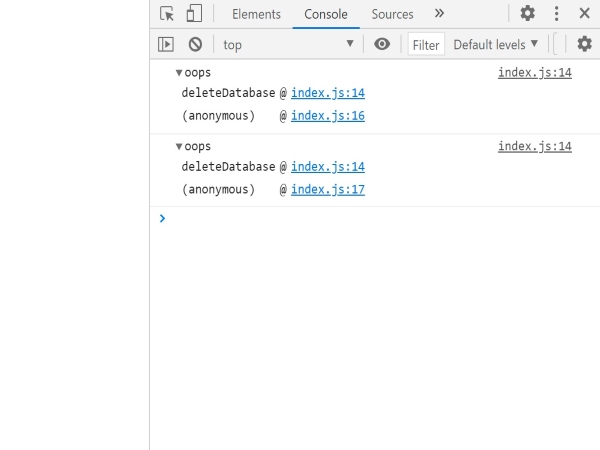Open the top JavaScript context dropdown
Screen dimensions: 600x450
click(x=288, y=44)
